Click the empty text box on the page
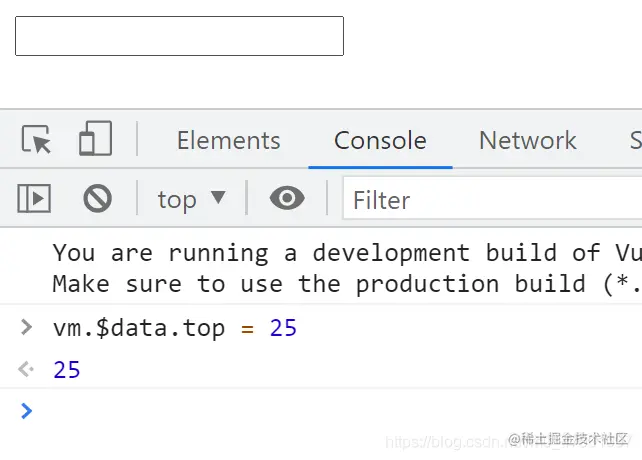642x460 pixels. 179,36
